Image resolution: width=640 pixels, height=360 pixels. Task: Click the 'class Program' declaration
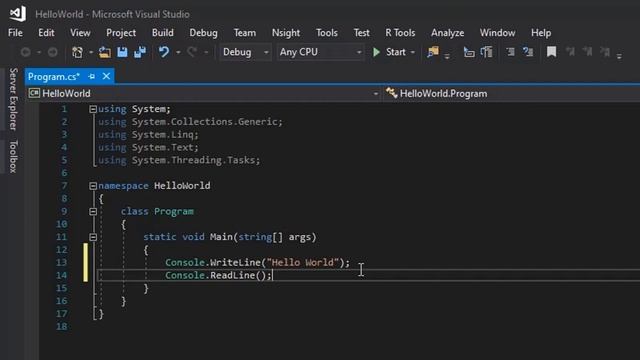157,211
